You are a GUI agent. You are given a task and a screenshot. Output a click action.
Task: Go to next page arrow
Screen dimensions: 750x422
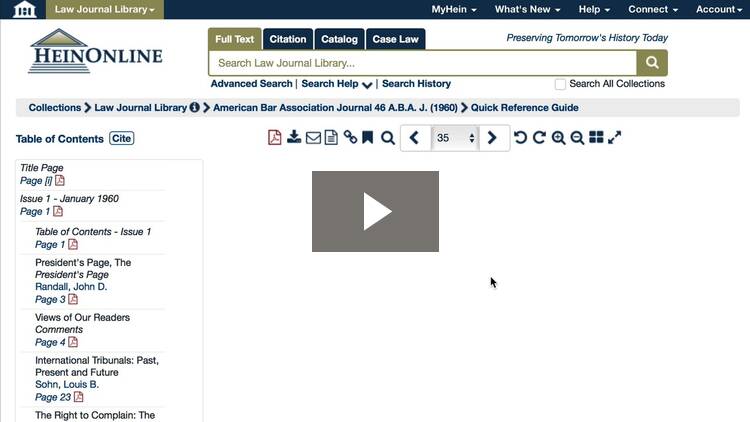click(492, 138)
